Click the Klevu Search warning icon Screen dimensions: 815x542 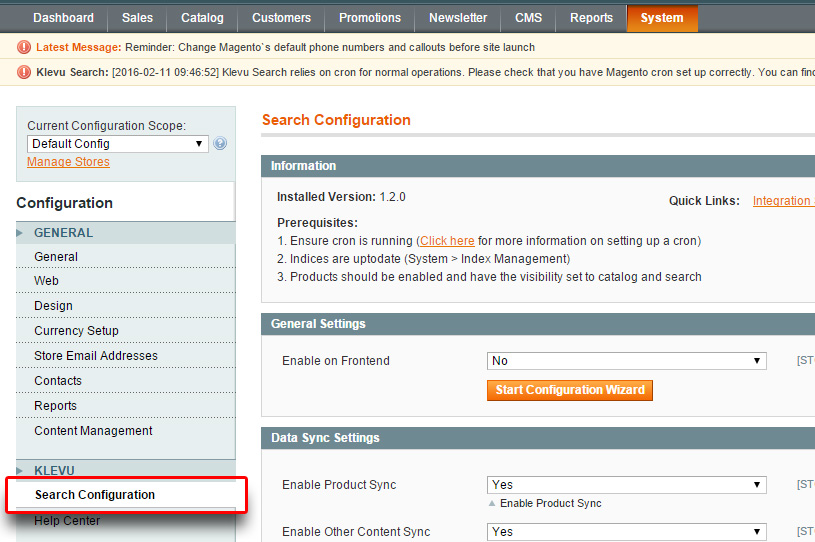(x=24, y=72)
